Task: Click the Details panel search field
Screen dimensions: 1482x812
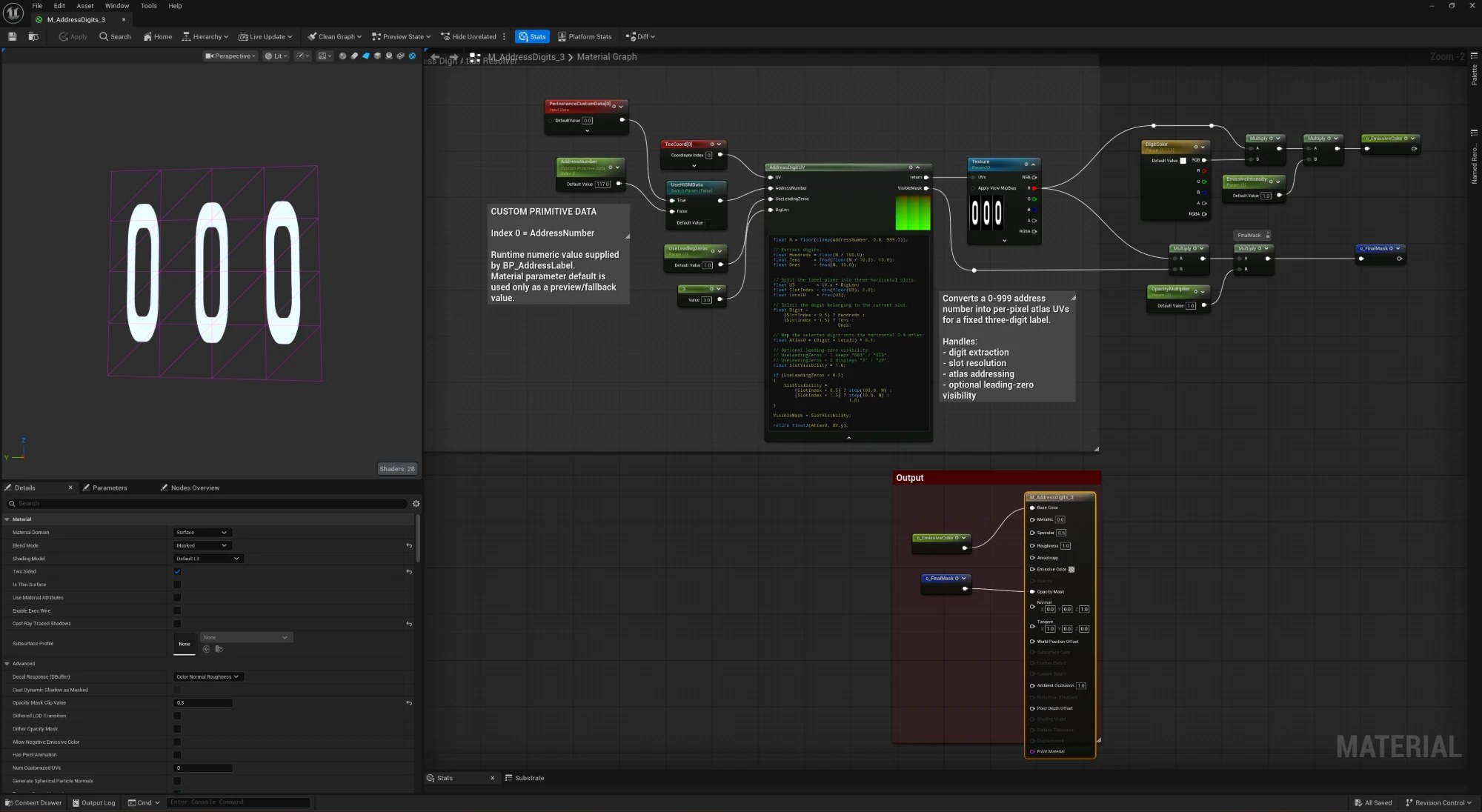Action: click(207, 504)
